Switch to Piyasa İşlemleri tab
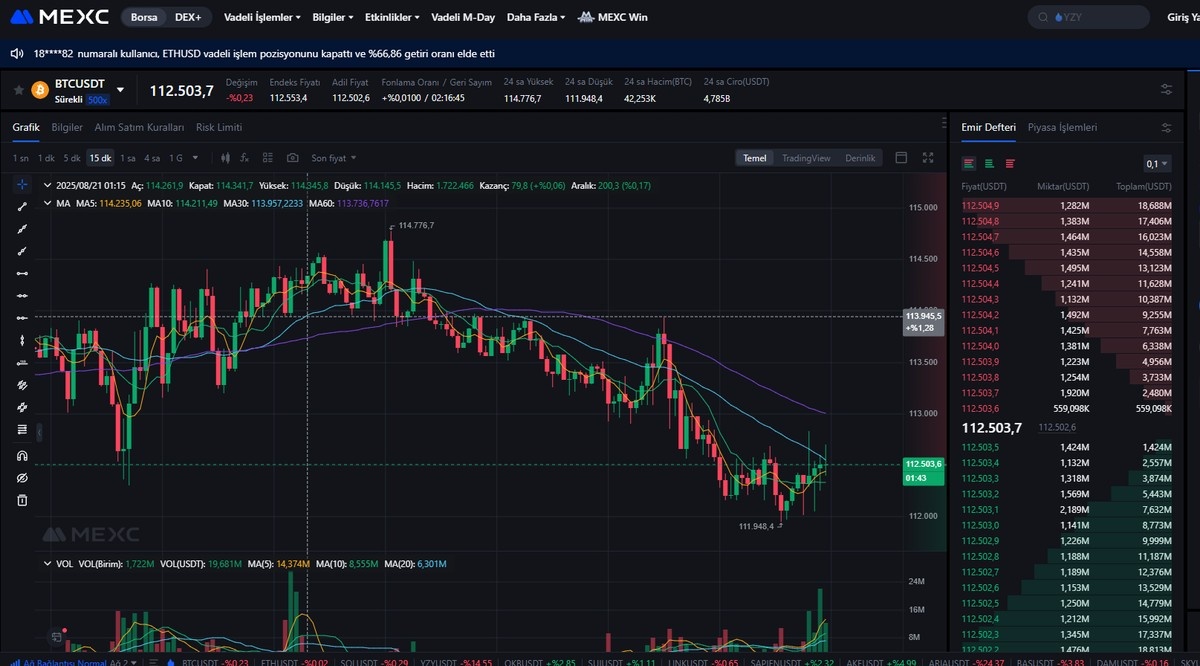Screen dimensions: 1200x666 pos(1062,128)
